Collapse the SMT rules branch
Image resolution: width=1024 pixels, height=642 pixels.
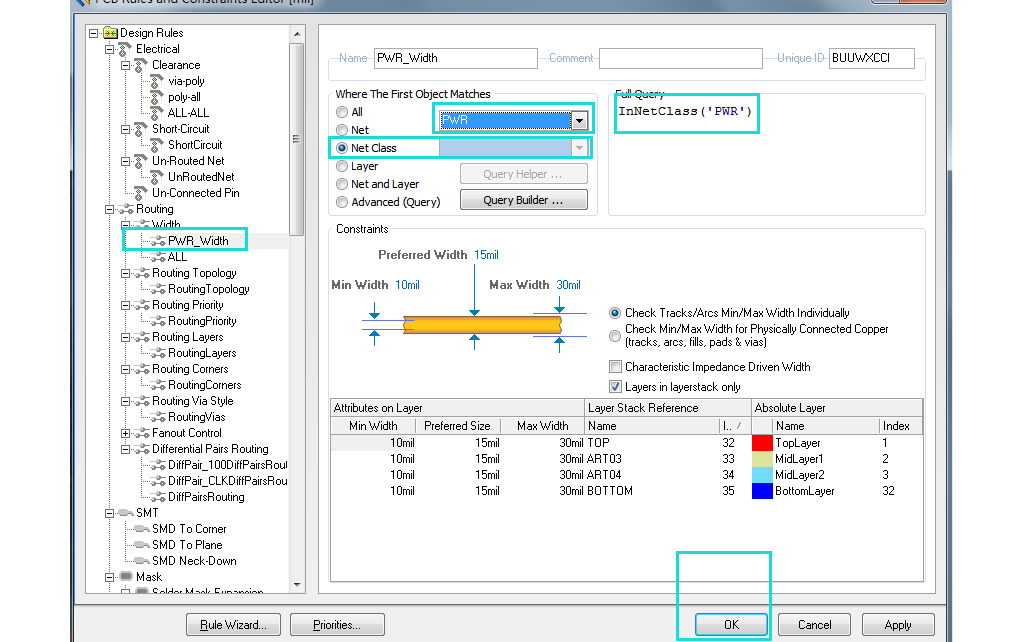tap(110, 513)
